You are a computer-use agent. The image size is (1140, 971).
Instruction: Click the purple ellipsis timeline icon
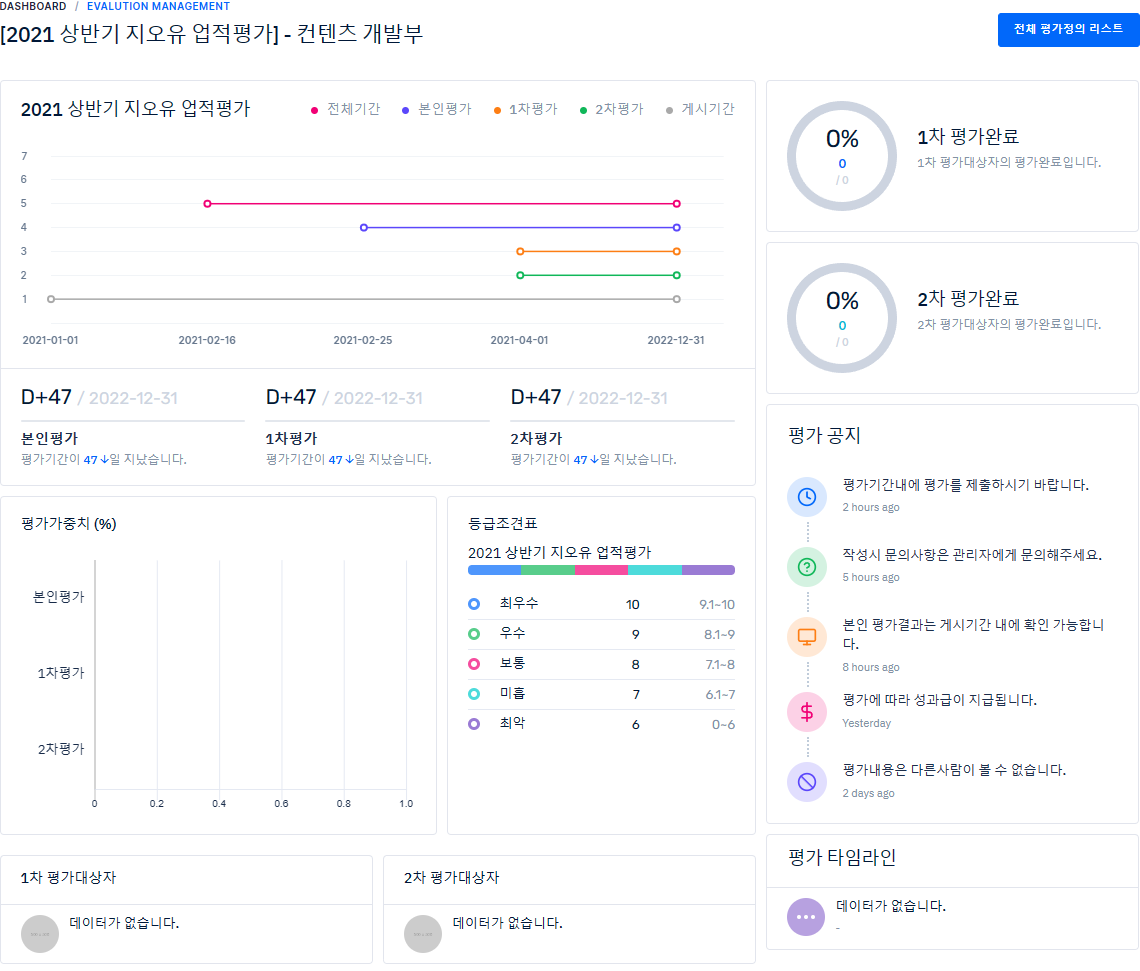[806, 917]
